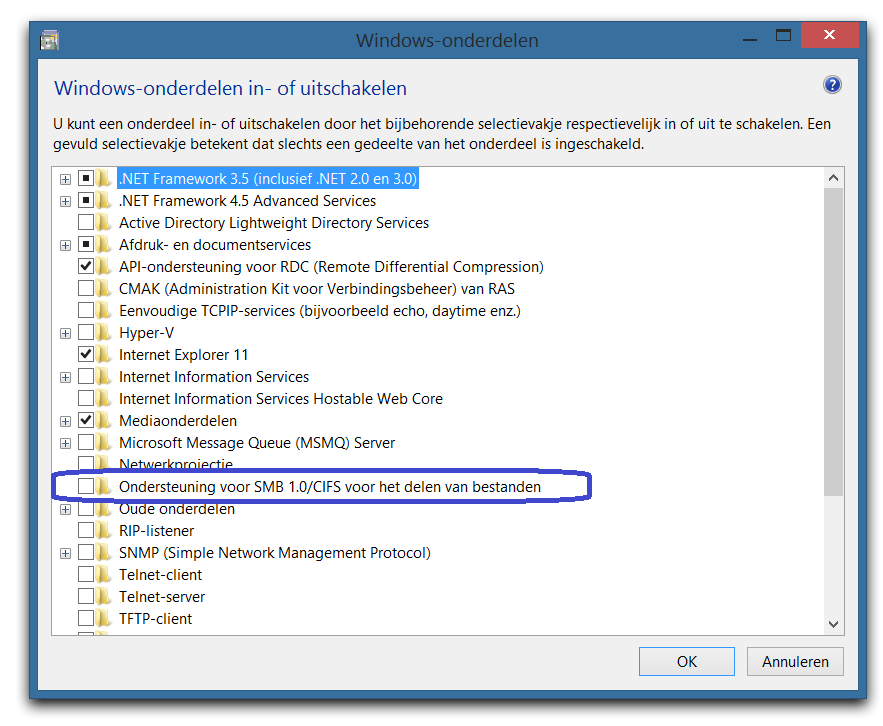Screen dimensions: 883x726
Task: Enable the Oude onderdelen checkbox
Action: (x=86, y=509)
